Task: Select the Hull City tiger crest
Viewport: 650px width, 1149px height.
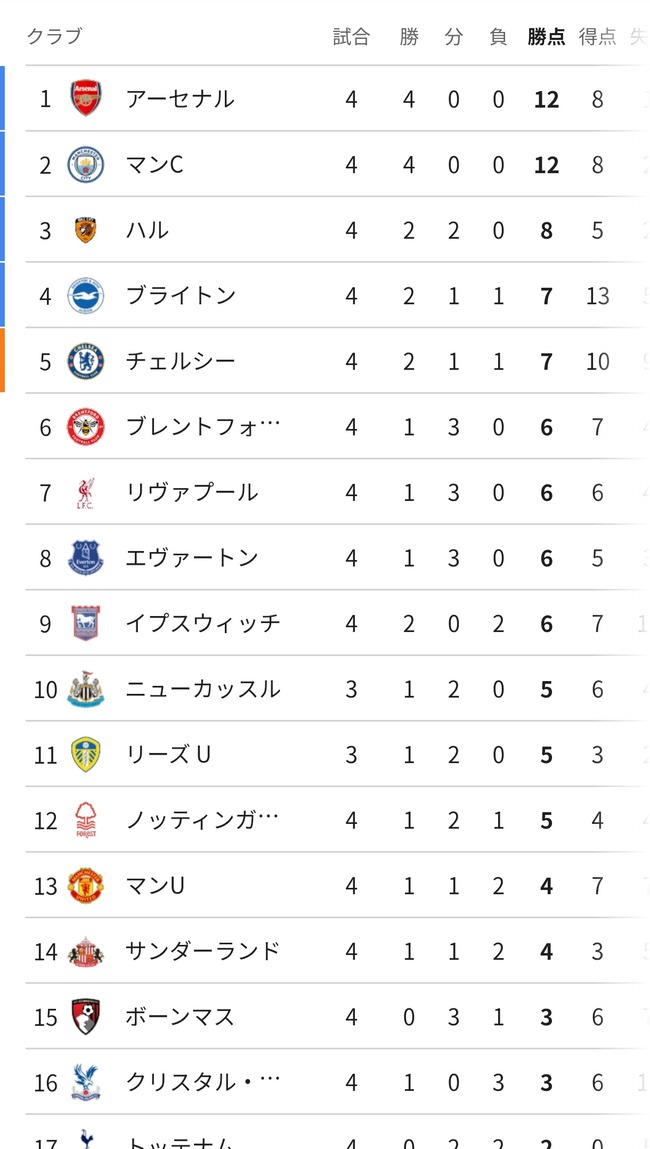Action: click(86, 230)
